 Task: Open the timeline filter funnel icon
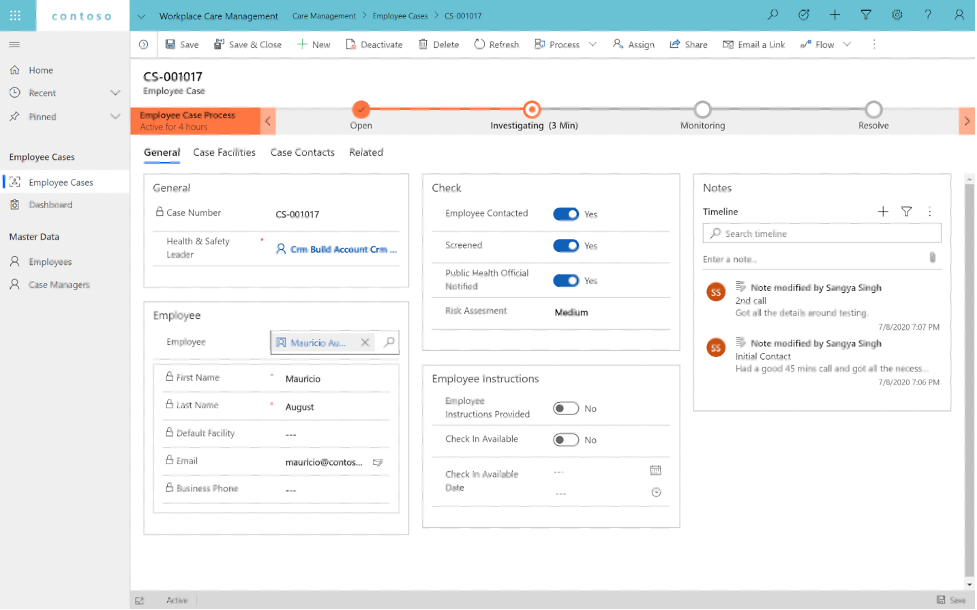[x=907, y=212]
